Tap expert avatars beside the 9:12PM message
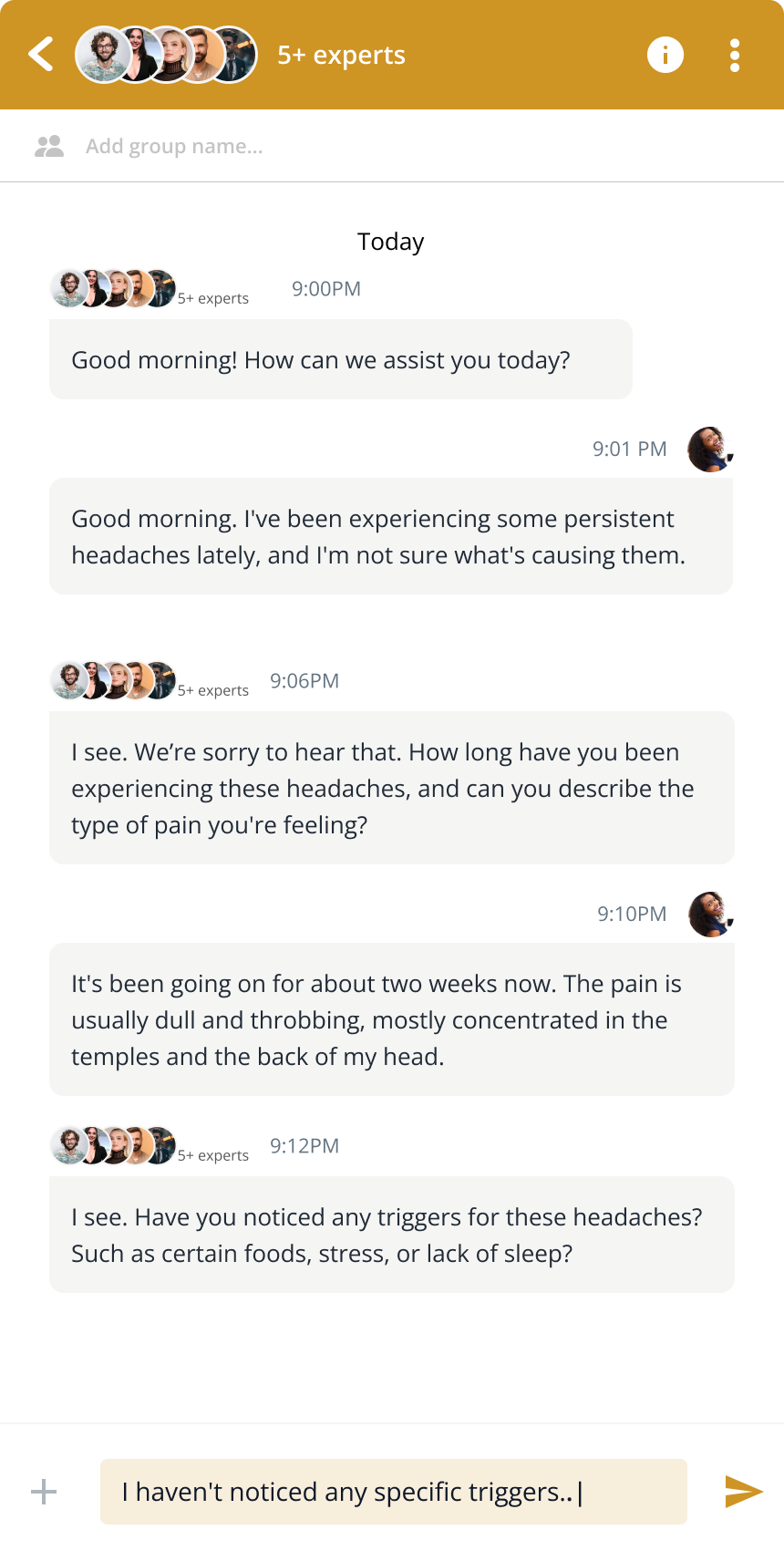The image size is (784, 1561). click(113, 1146)
